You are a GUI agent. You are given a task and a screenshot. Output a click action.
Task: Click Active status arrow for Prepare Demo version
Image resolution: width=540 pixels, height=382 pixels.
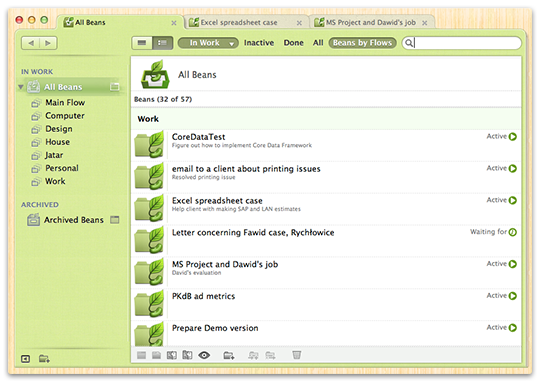click(512, 327)
